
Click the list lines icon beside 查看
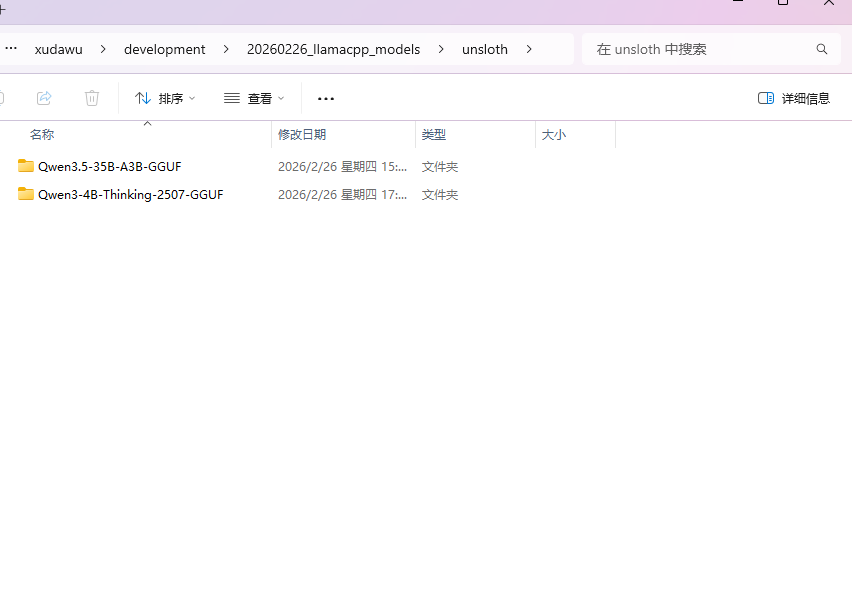(x=232, y=98)
